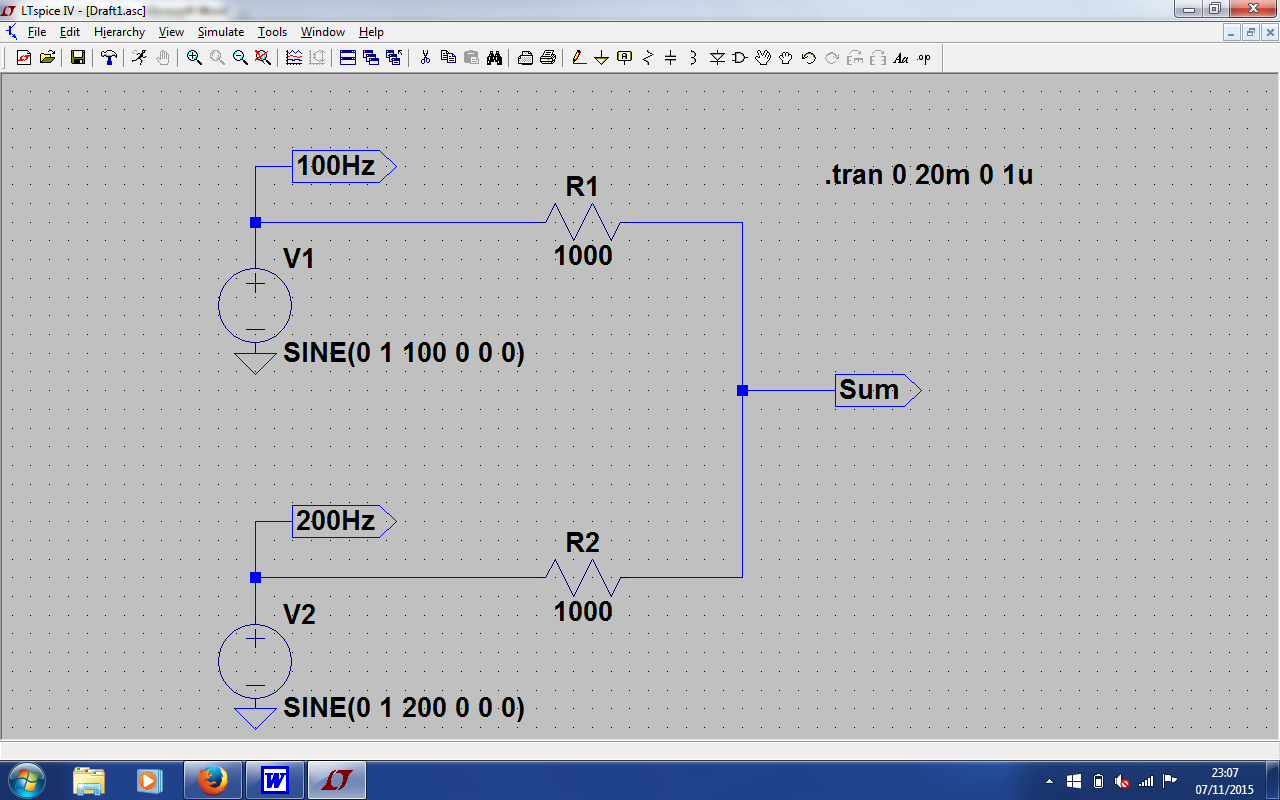Viewport: 1280px width, 800px height.
Task: Click the SINE(0 1 200 0 0 0) text
Action: 404,708
